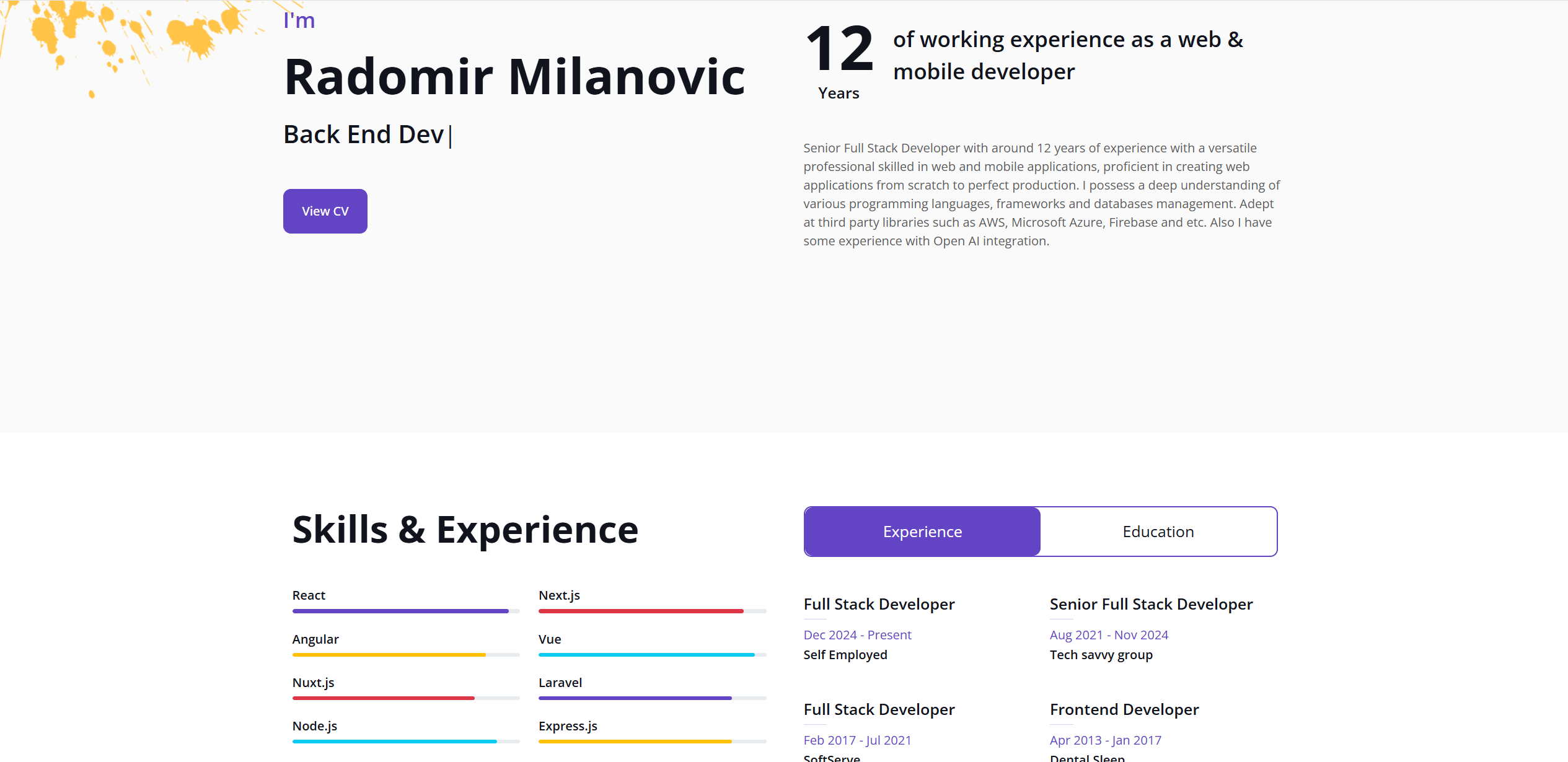The width and height of the screenshot is (1568, 762).
Task: Click the View CV button
Action: click(x=325, y=211)
